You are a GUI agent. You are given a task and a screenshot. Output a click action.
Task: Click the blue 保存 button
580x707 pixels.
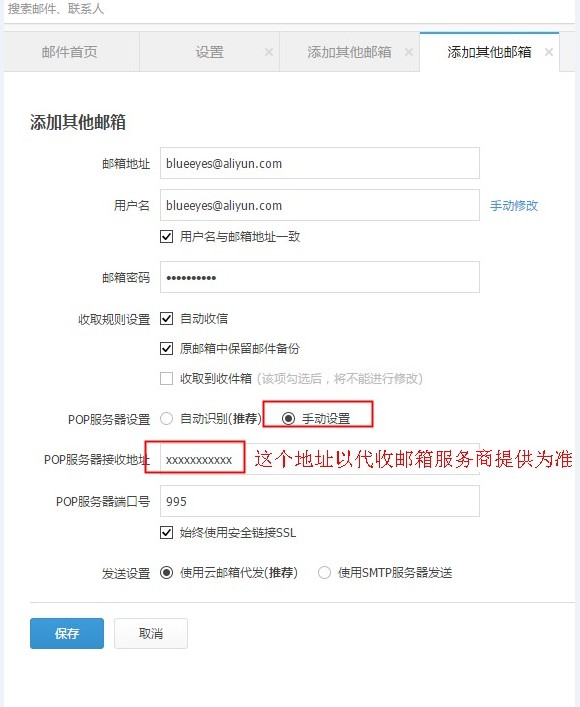(67, 634)
